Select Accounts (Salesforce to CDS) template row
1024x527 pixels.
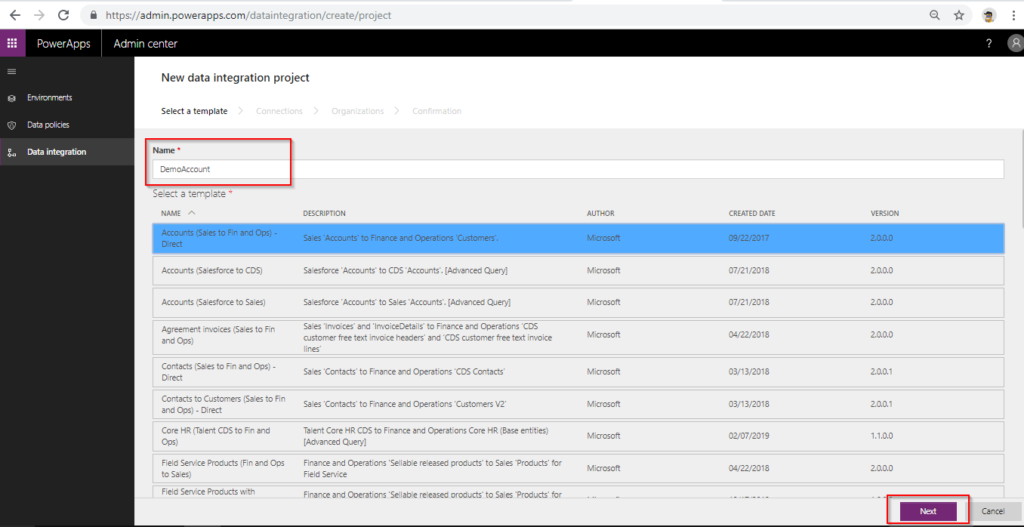coord(578,270)
